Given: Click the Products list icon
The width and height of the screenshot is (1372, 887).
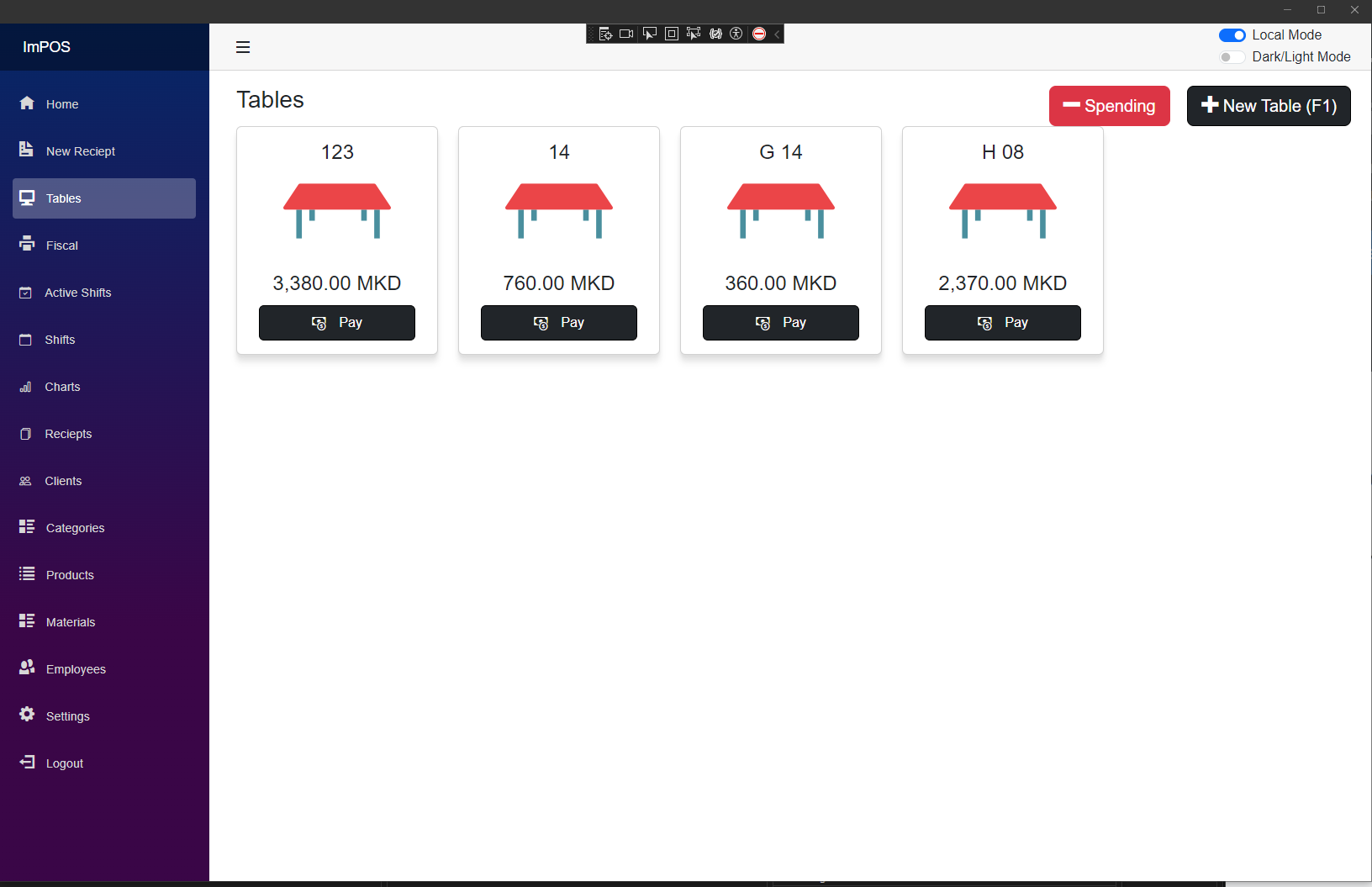Looking at the screenshot, I should 27,573.
